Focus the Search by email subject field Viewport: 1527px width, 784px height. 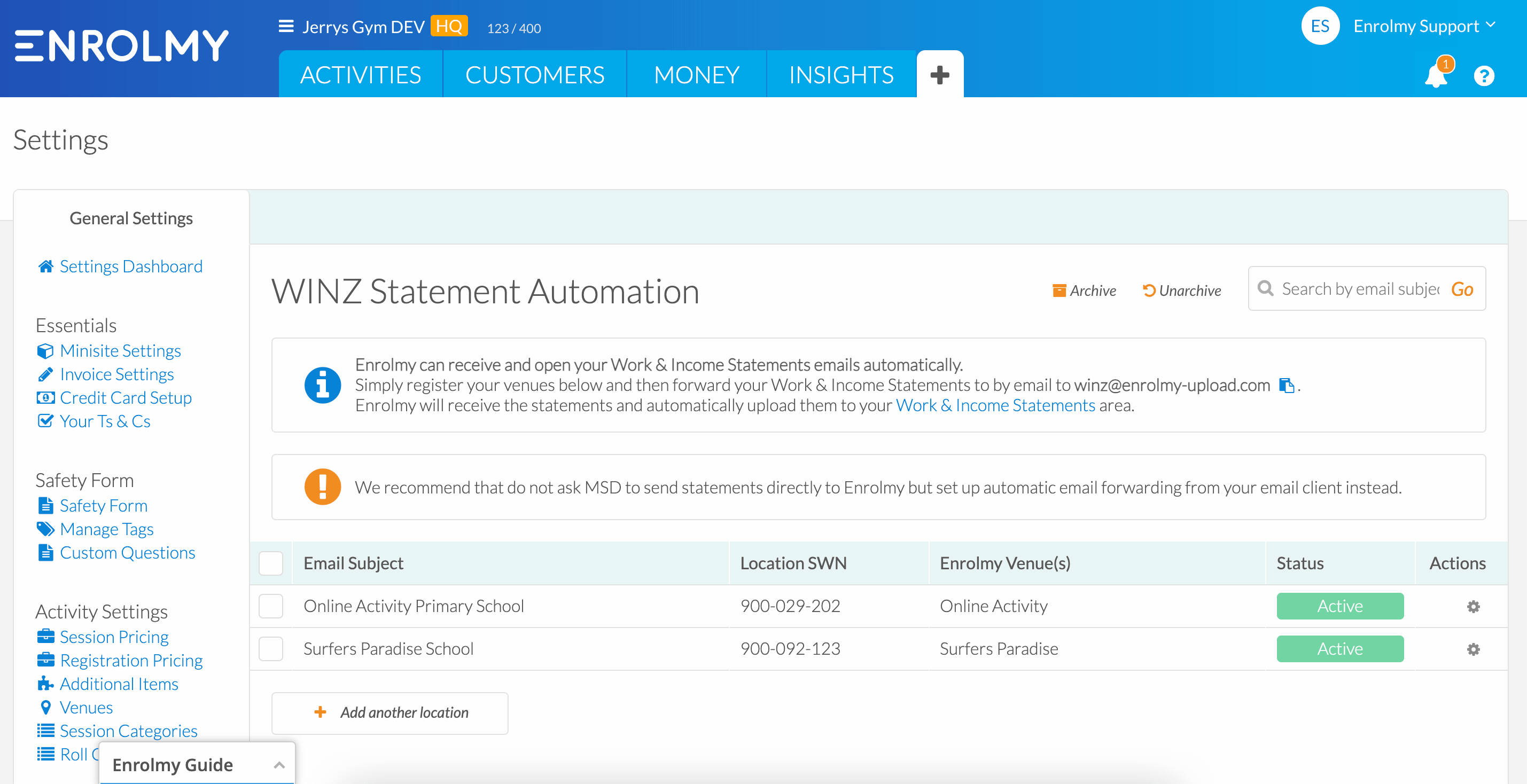[1360, 288]
